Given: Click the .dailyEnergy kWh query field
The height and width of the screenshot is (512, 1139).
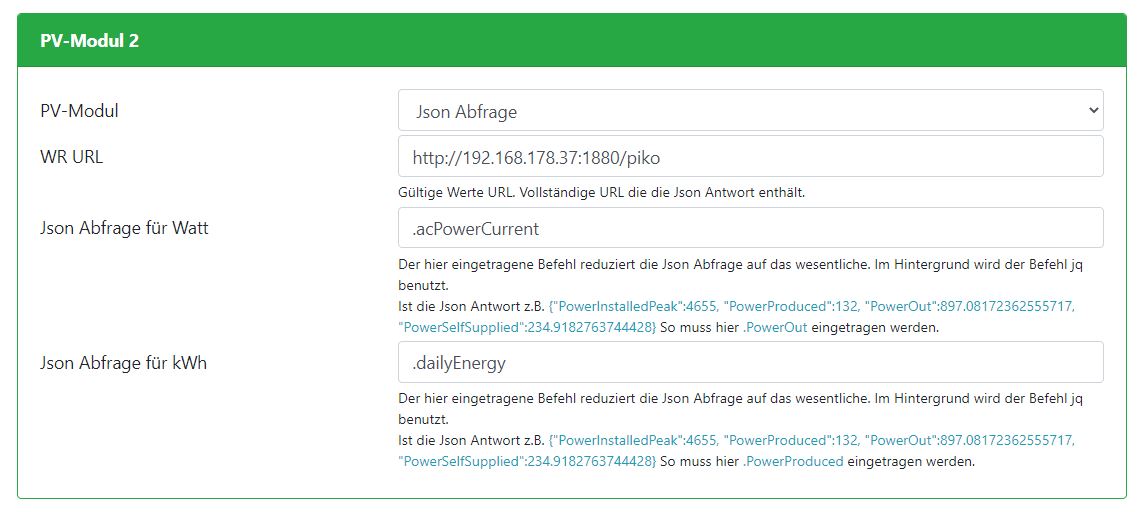Looking at the screenshot, I should point(750,363).
